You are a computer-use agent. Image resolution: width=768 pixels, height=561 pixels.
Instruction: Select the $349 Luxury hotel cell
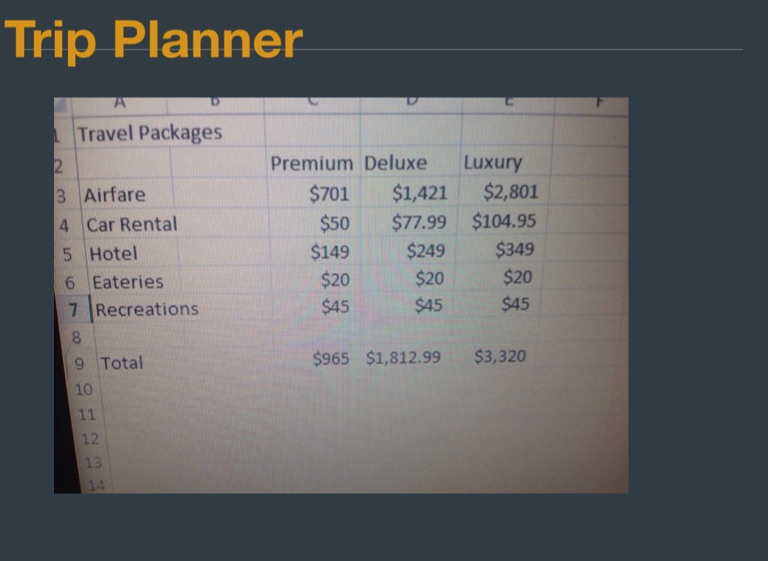(514, 249)
